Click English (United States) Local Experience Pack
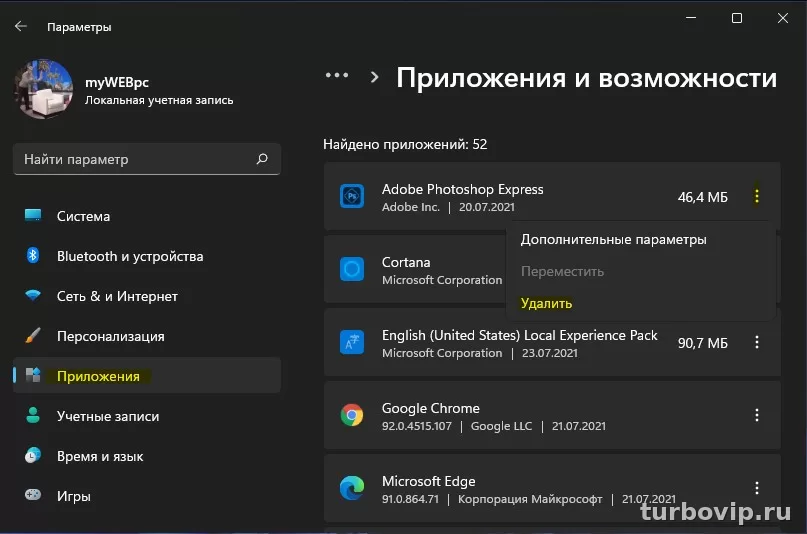 (x=519, y=335)
